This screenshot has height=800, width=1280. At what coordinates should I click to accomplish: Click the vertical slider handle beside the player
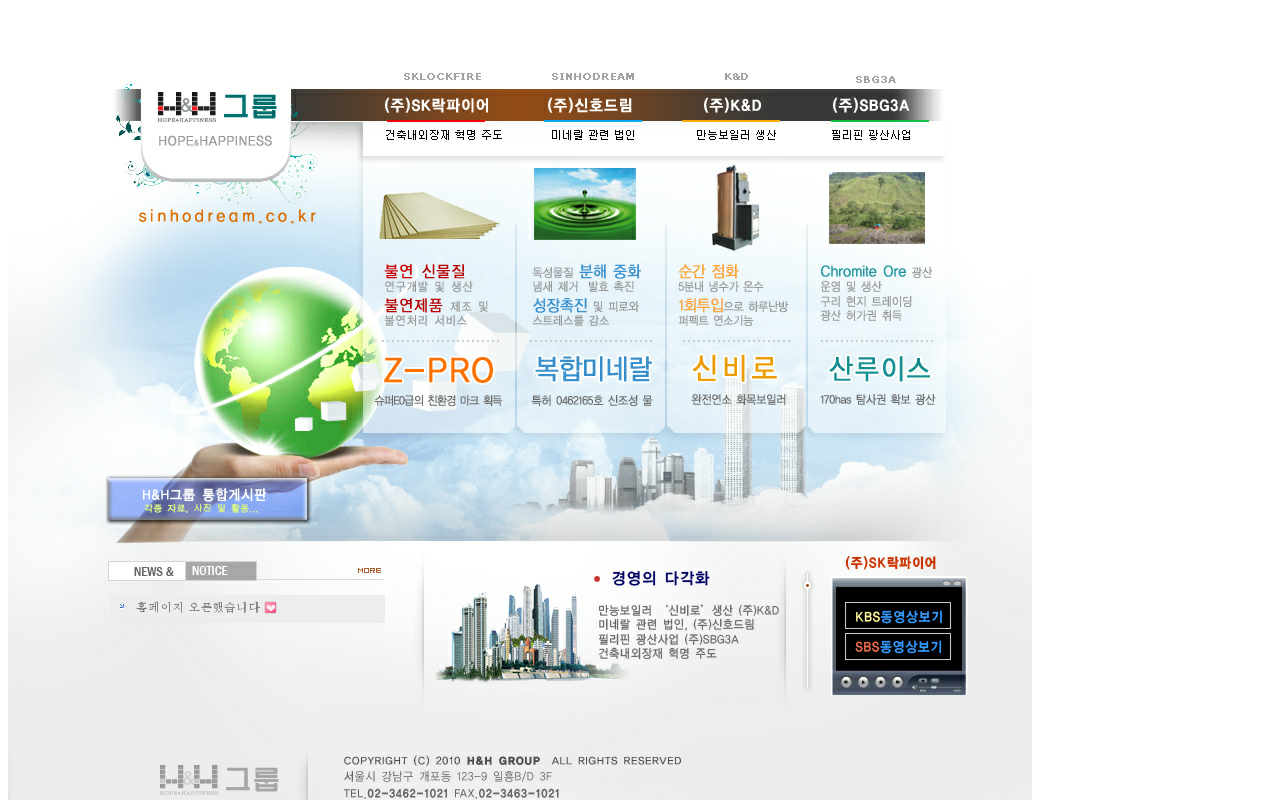[807, 585]
